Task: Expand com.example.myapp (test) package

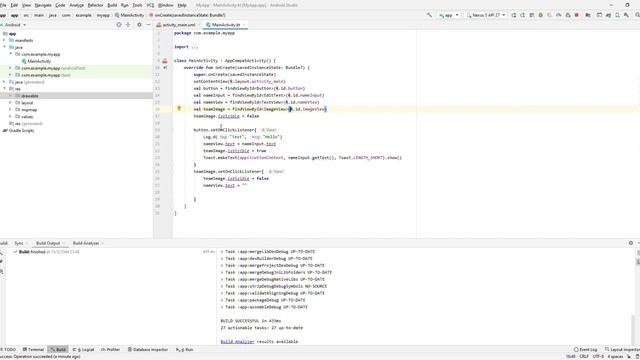Action: (x=11, y=75)
